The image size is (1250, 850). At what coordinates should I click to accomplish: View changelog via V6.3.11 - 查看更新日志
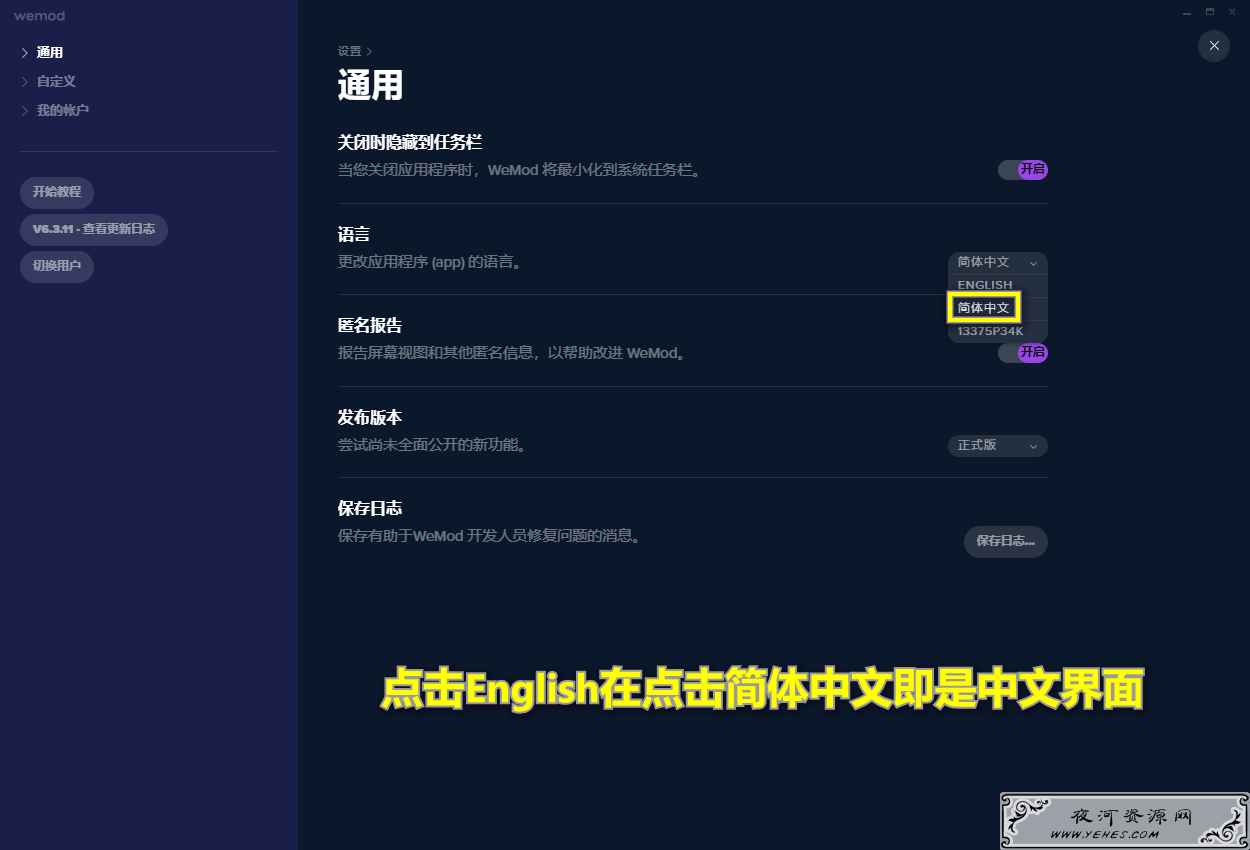click(x=94, y=229)
